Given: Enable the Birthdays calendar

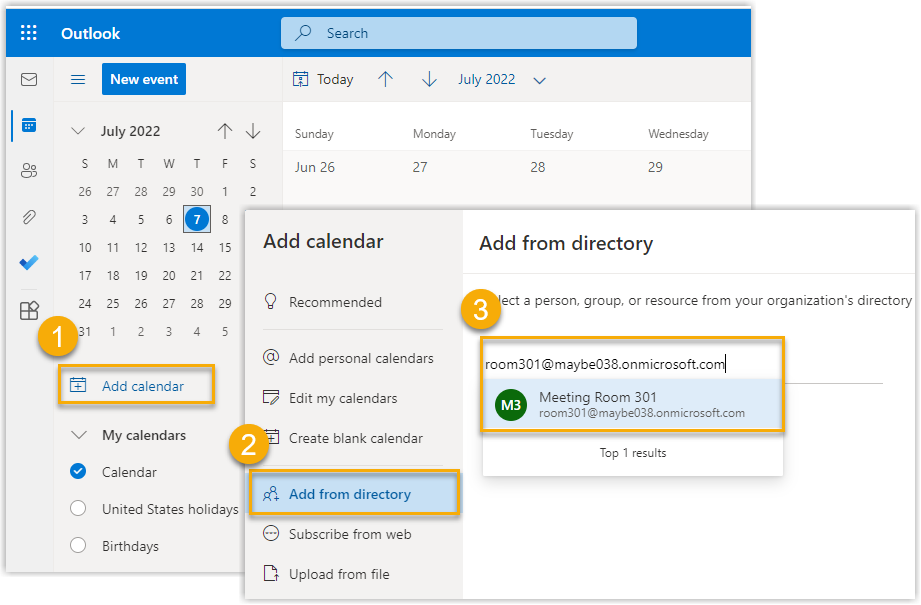Looking at the screenshot, I should [x=79, y=546].
